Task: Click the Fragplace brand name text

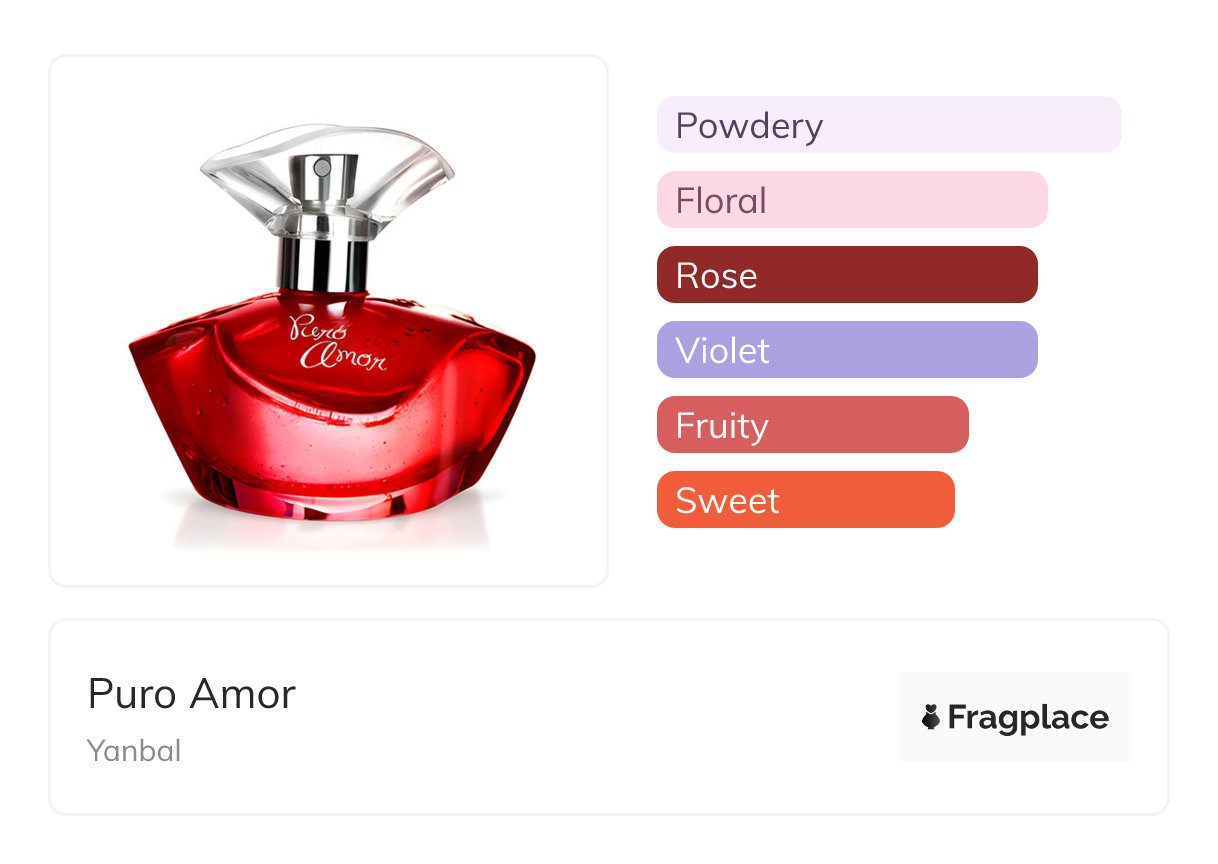Action: (1028, 717)
